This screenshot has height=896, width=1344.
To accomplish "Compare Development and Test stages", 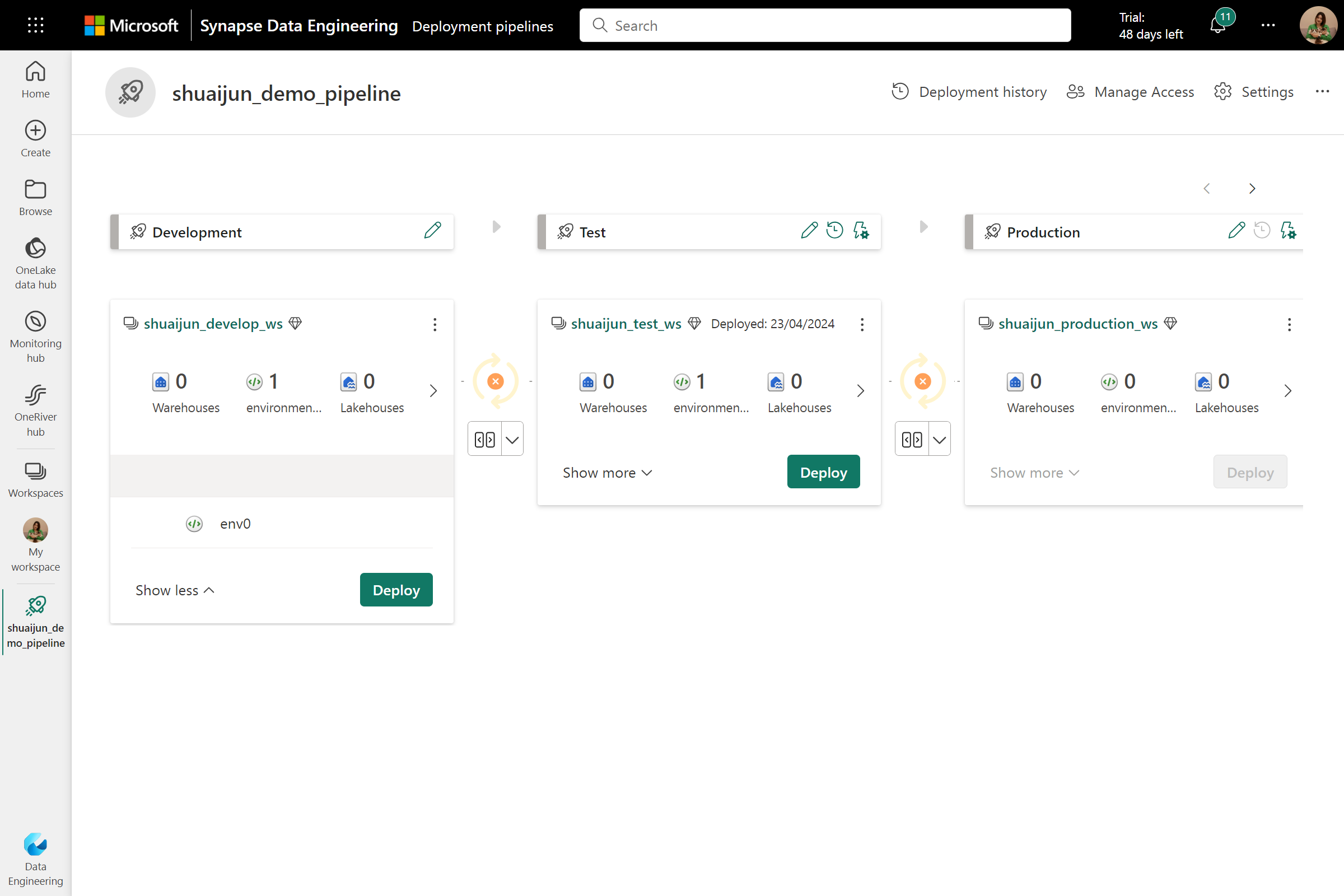I will click(x=484, y=439).
